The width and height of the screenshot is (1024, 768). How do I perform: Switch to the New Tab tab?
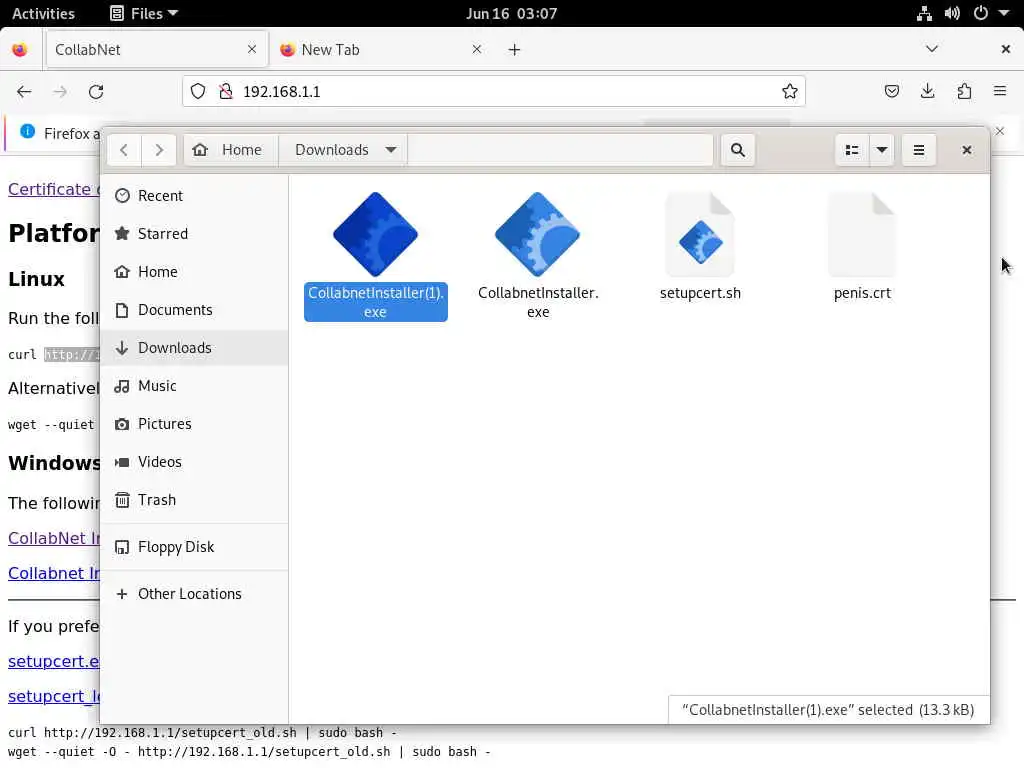381,50
